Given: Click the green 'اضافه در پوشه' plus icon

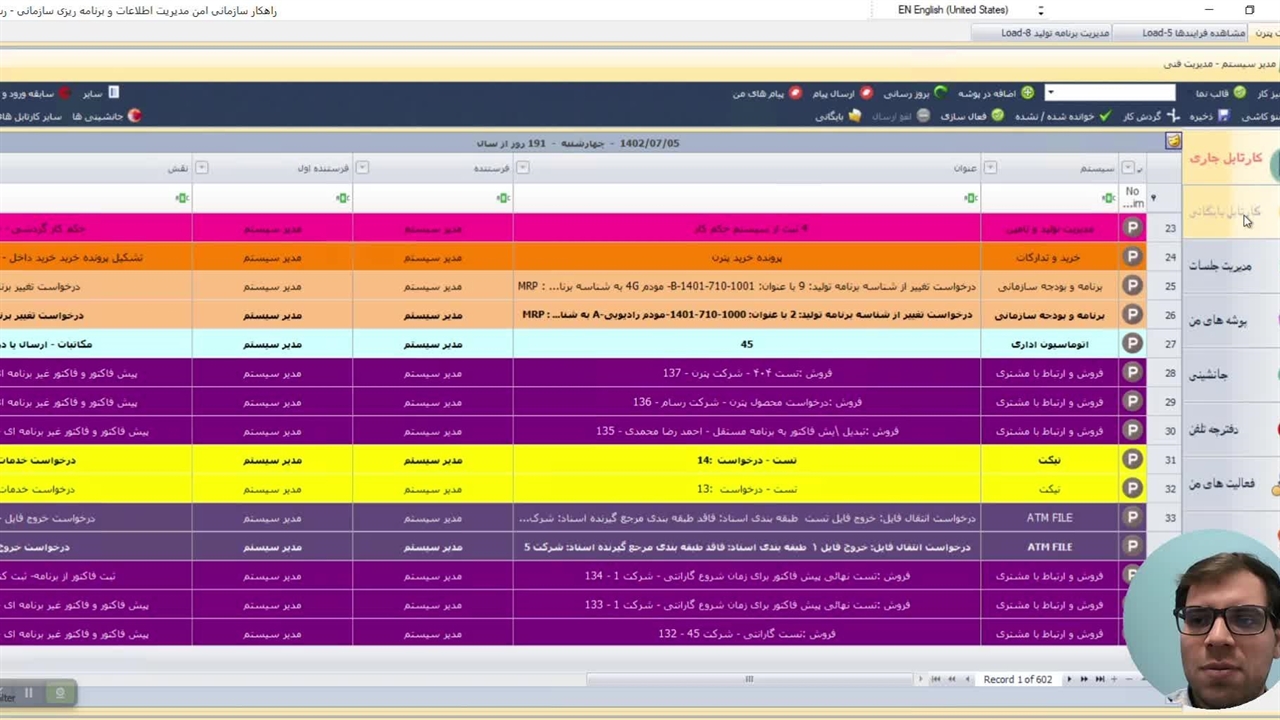Looking at the screenshot, I should (1027, 93).
